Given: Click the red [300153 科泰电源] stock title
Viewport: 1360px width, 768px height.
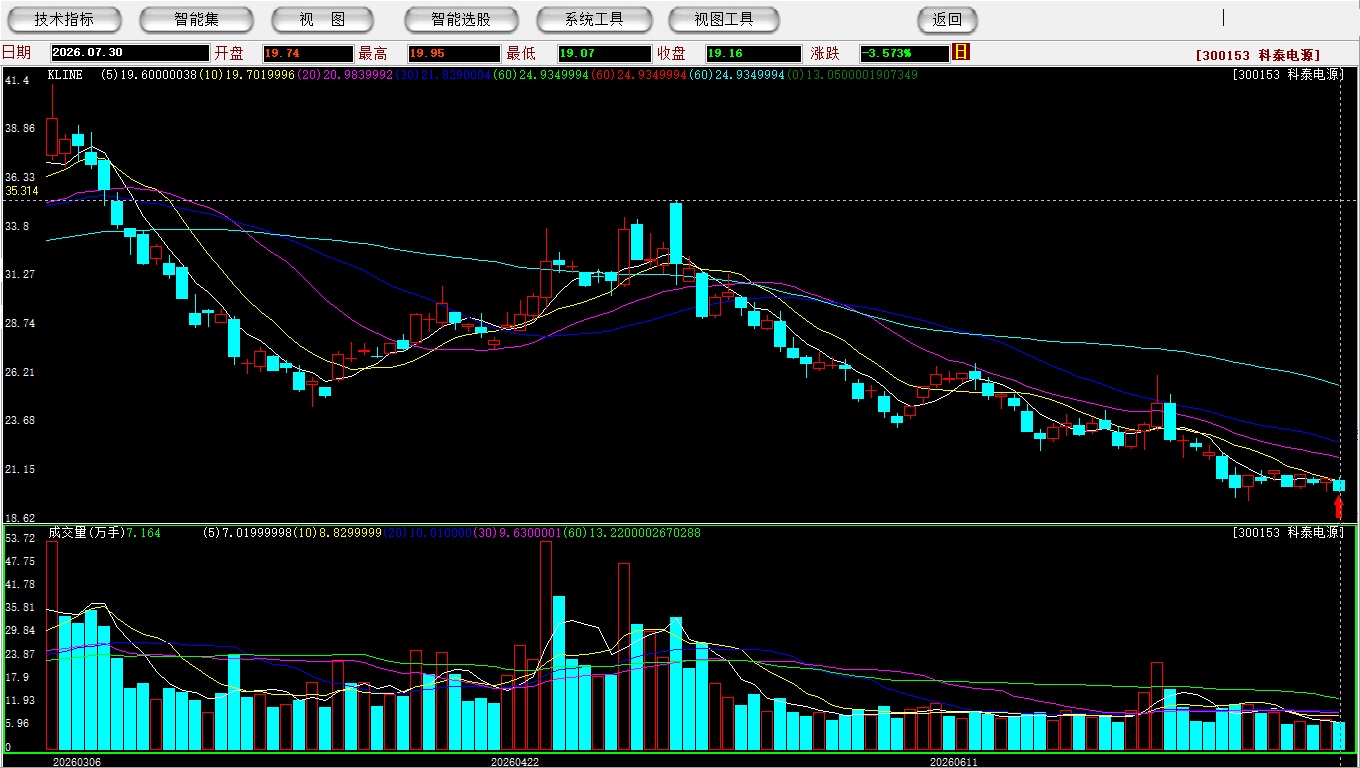Looking at the screenshot, I should 1258,56.
